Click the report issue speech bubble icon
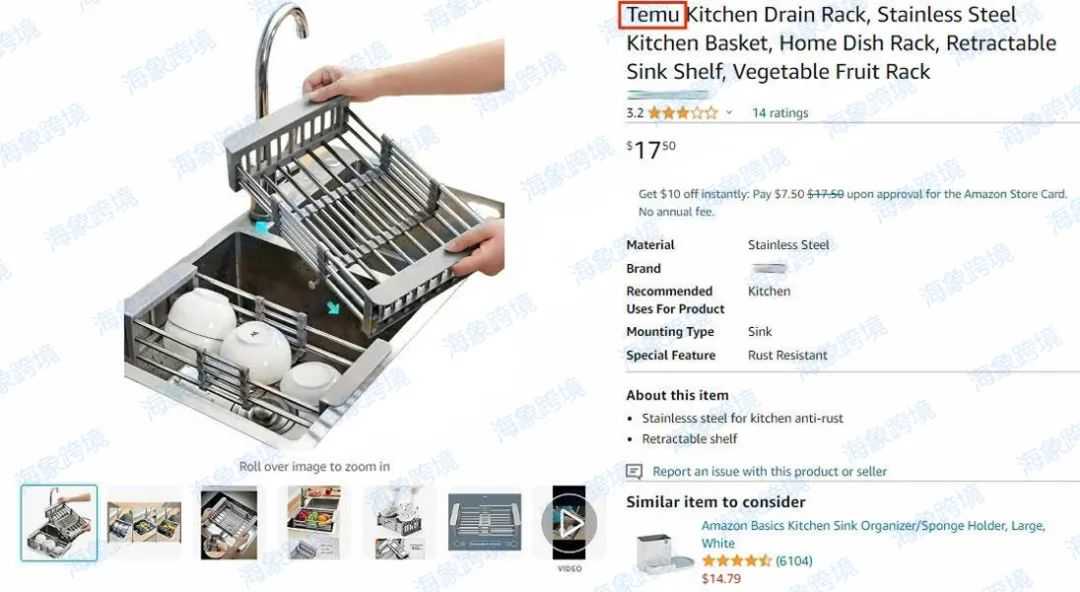This screenshot has width=1080, height=592. (634, 471)
